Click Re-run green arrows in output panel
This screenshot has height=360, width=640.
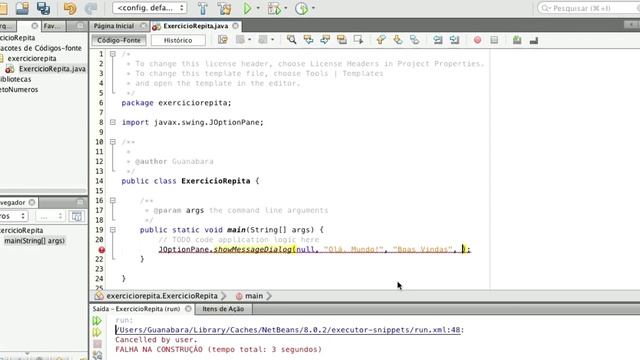pyautogui.click(x=97, y=321)
